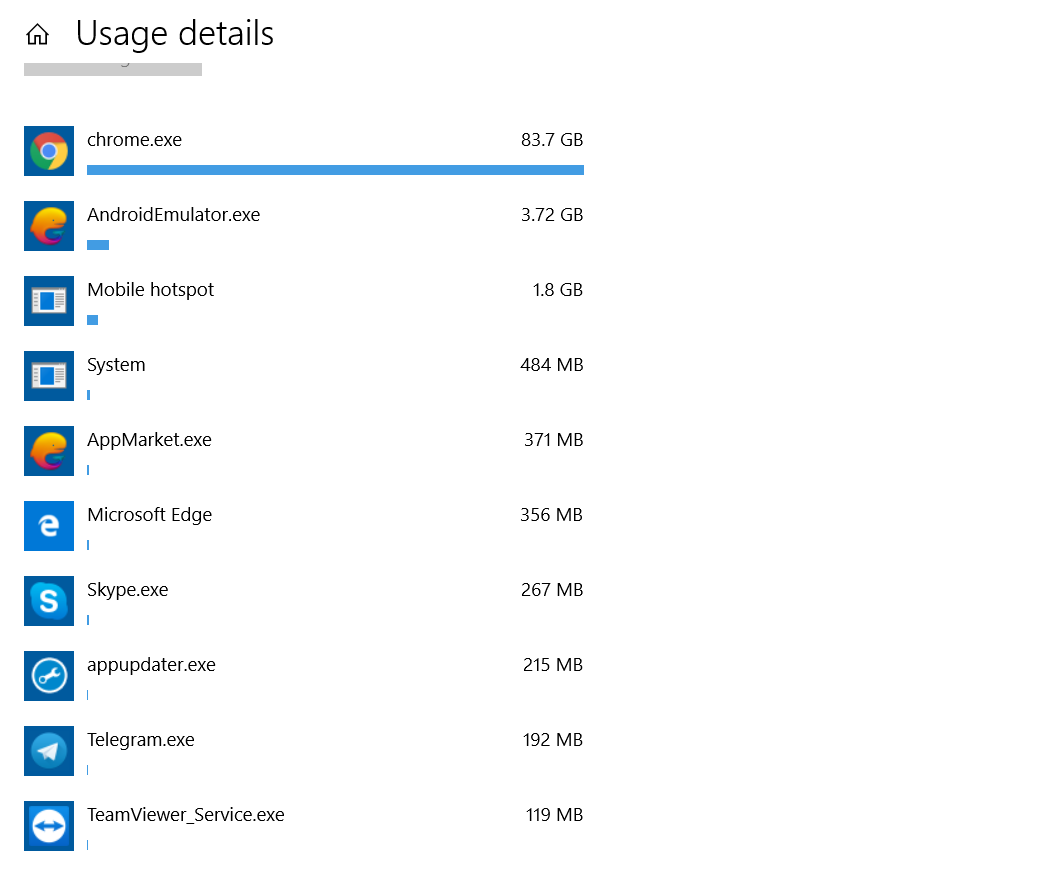Select the Skype.exe label

pyautogui.click(x=128, y=590)
